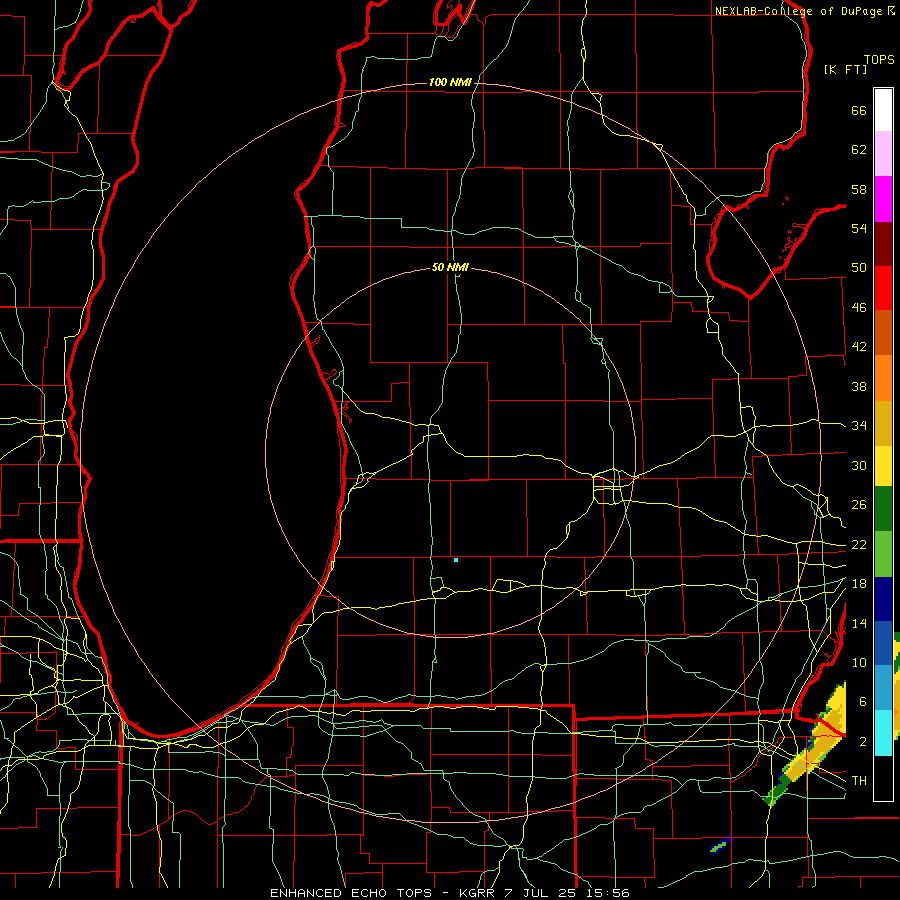The image size is (900, 900).
Task: Click the 10 legend label
Action: point(859,663)
